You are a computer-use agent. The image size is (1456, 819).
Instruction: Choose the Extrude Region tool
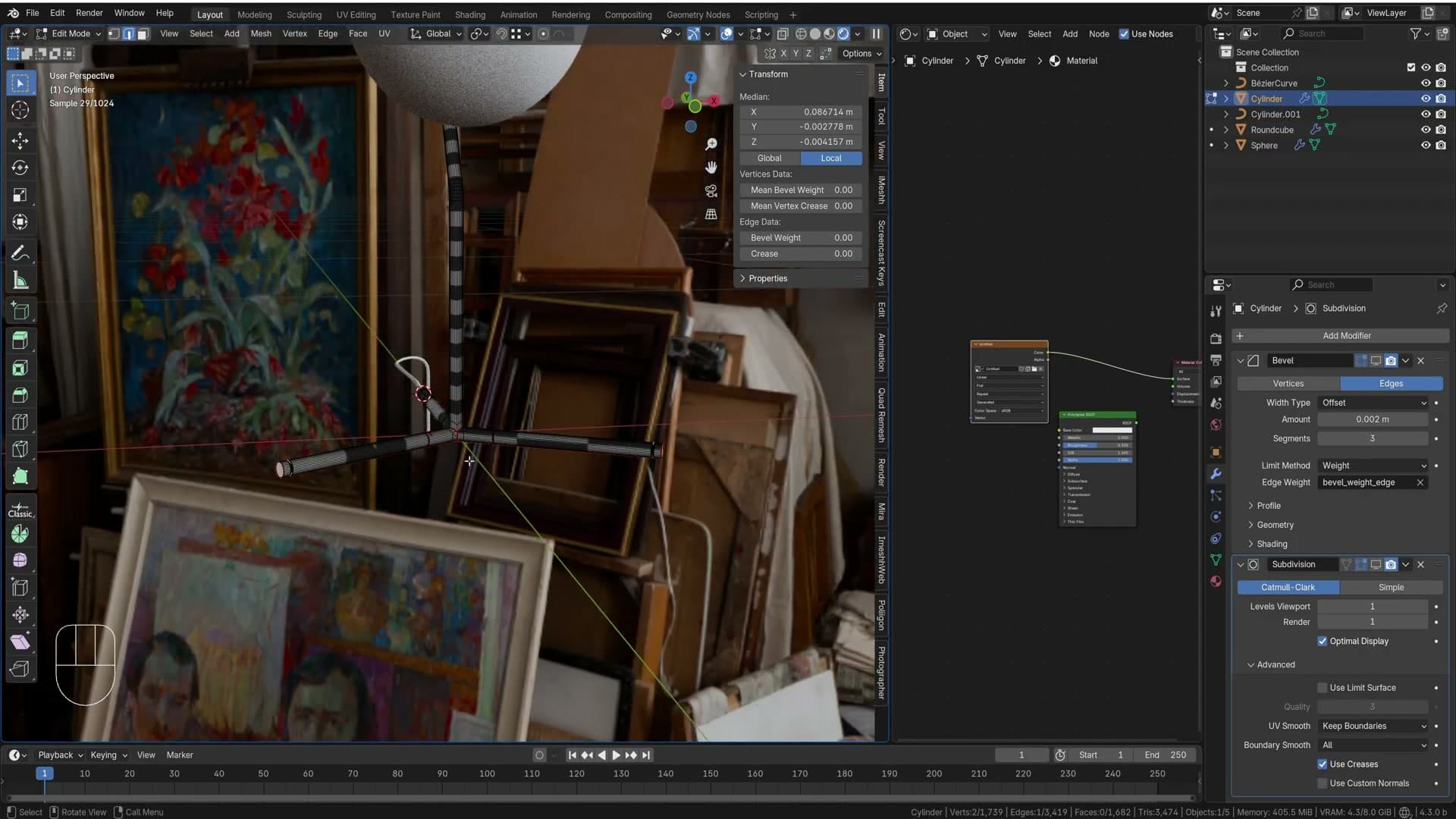pos(20,340)
